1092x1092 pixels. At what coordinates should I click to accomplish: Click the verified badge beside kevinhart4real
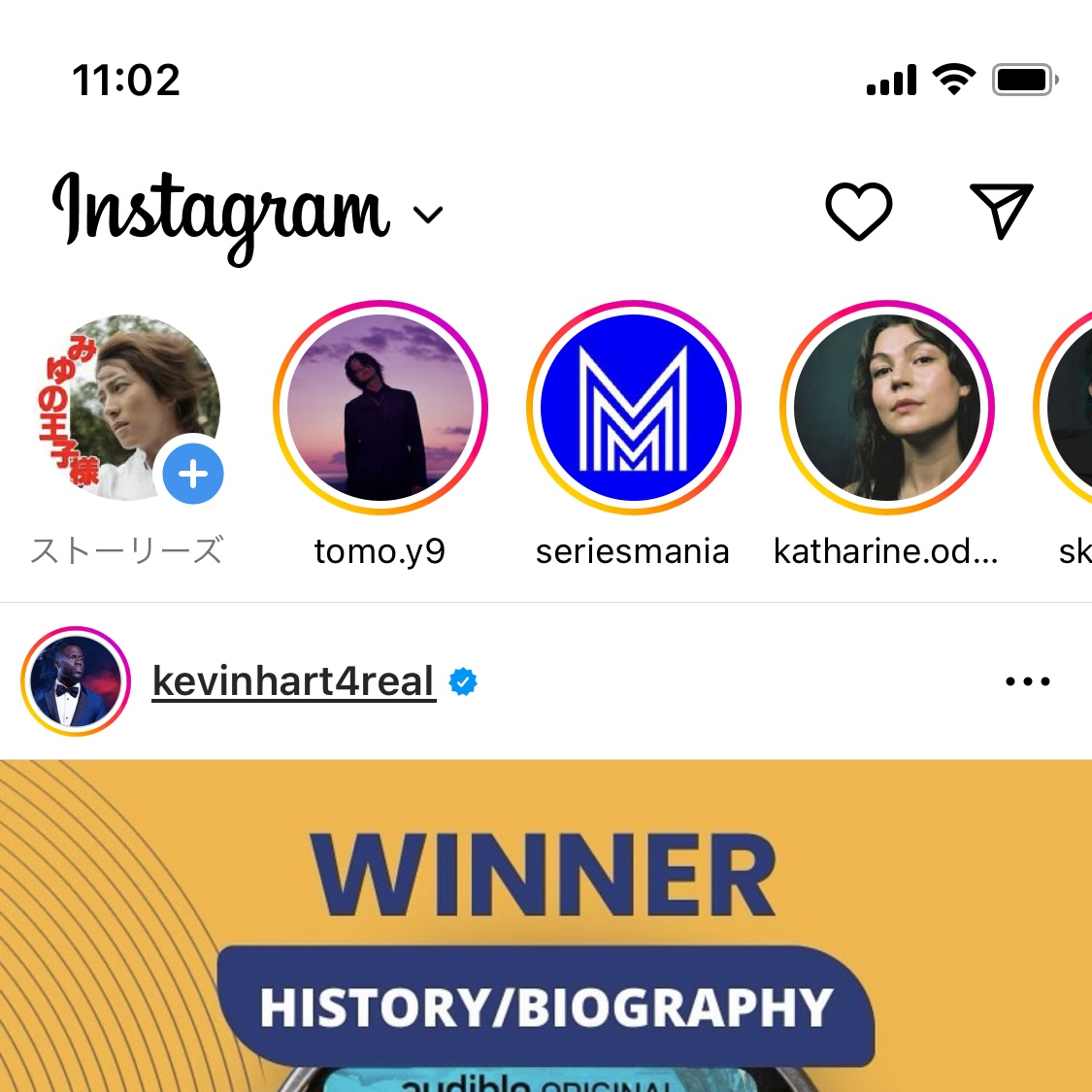463,681
